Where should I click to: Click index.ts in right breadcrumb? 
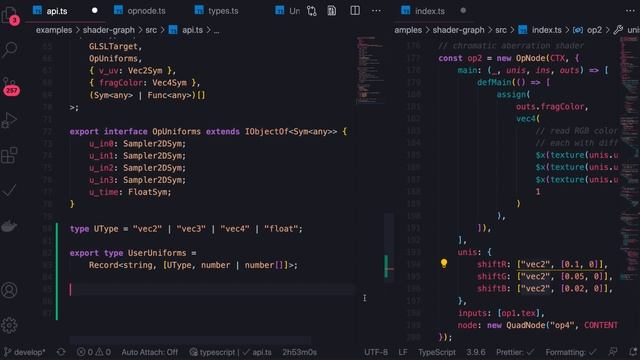[x=547, y=30]
